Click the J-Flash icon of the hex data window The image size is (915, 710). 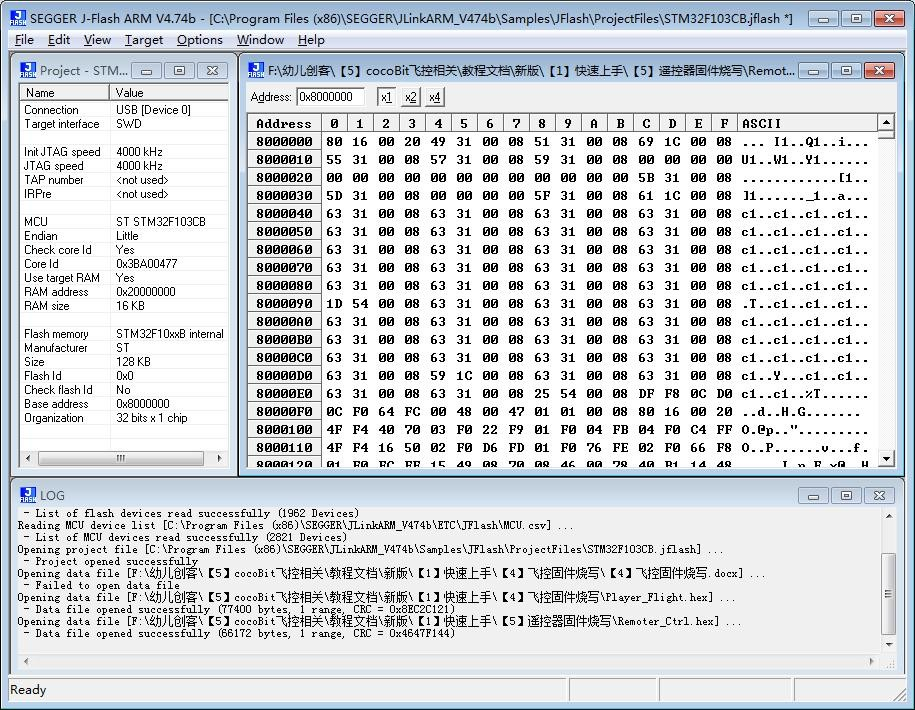[x=256, y=70]
